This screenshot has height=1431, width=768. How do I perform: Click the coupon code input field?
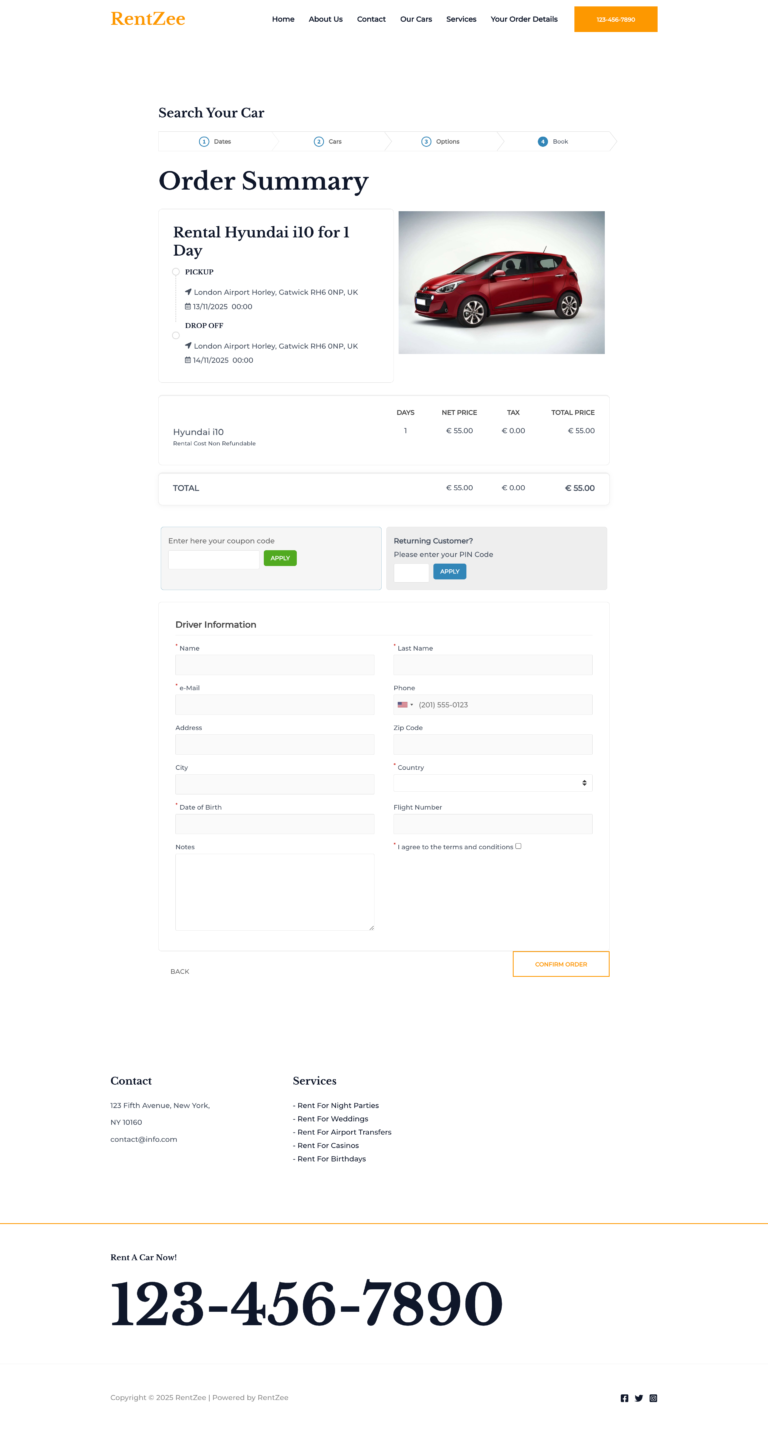coord(214,559)
